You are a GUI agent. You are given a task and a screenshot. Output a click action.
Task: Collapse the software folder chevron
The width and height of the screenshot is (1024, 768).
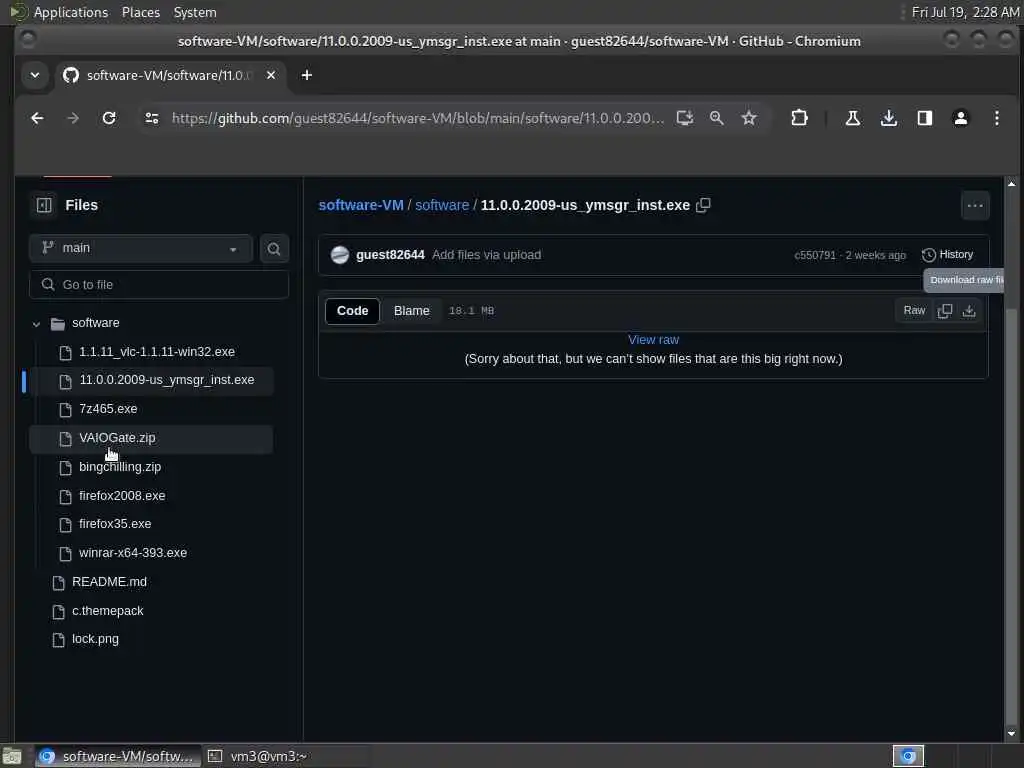[x=37, y=324]
